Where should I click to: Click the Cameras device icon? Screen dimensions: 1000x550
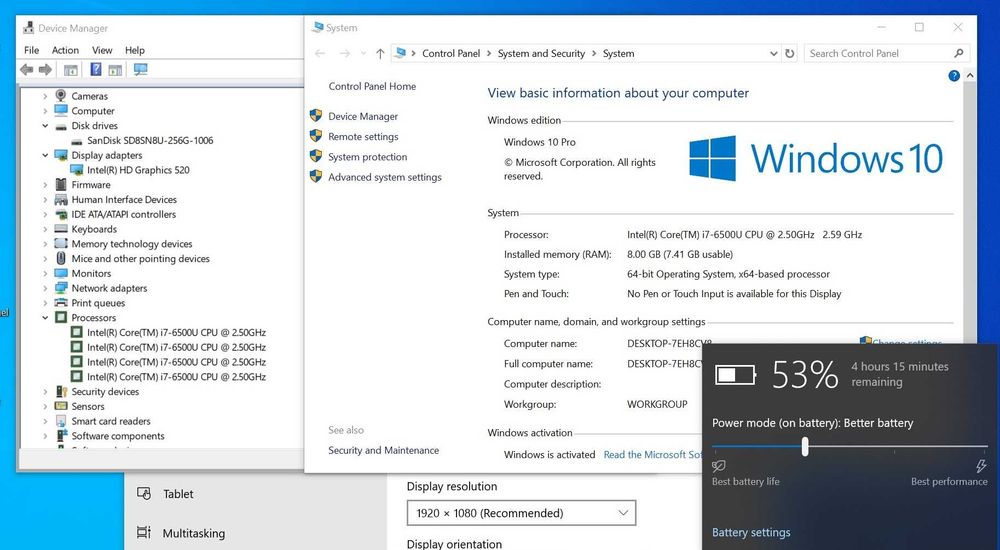(61, 96)
